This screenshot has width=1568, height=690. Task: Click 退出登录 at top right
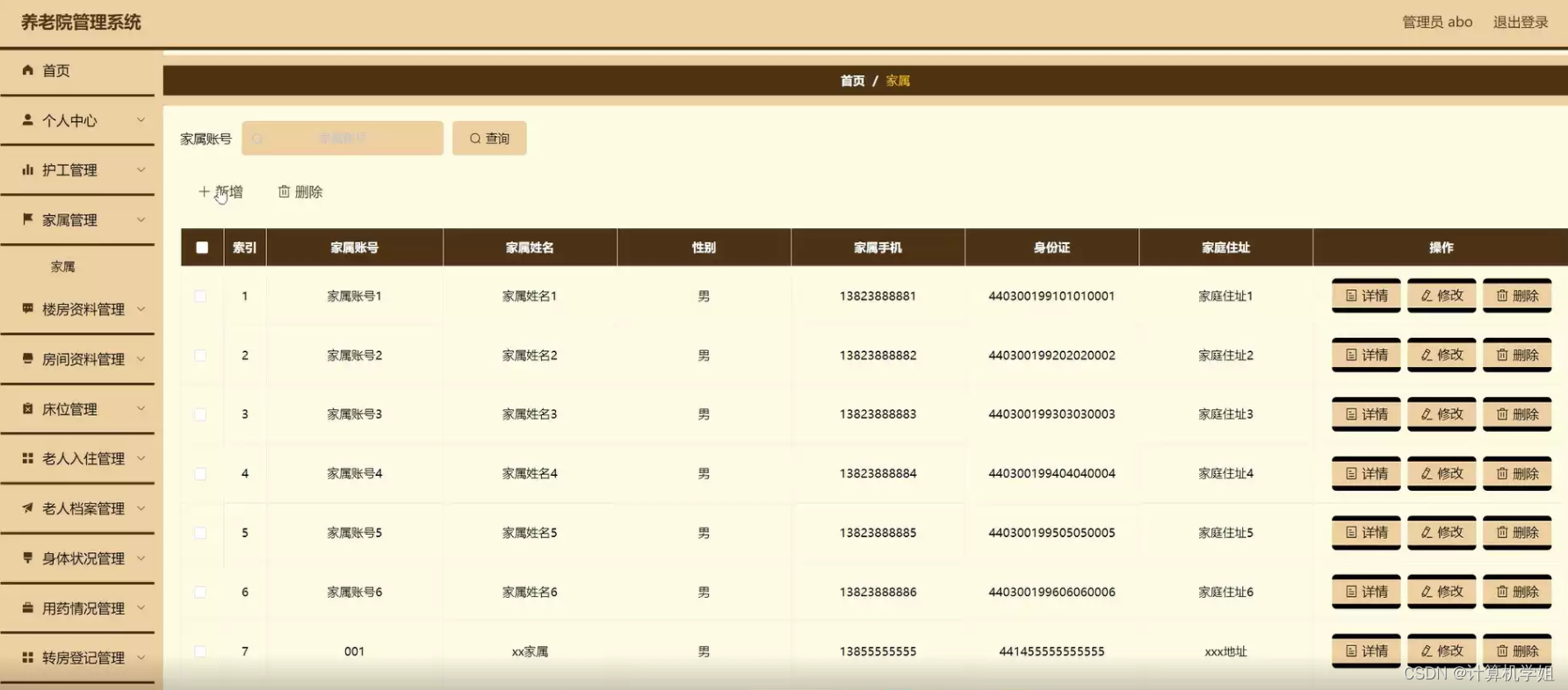pyautogui.click(x=1521, y=22)
